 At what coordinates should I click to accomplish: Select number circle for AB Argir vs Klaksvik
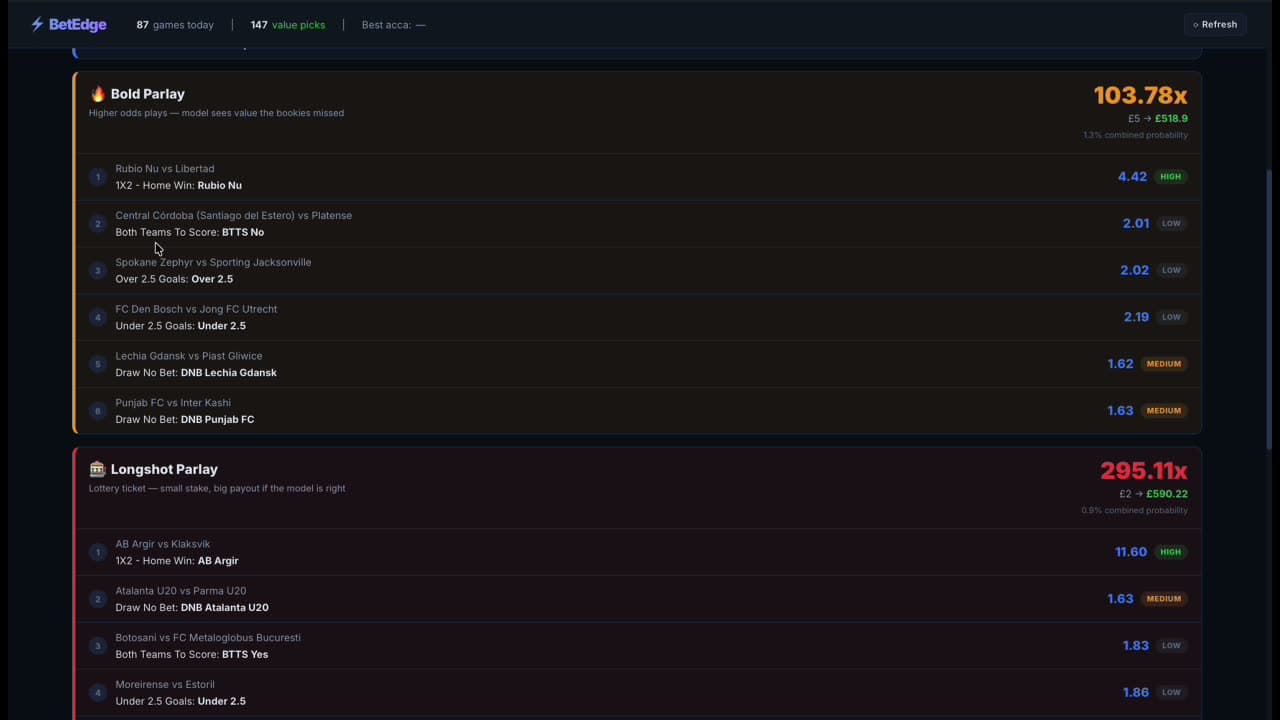tap(98, 552)
